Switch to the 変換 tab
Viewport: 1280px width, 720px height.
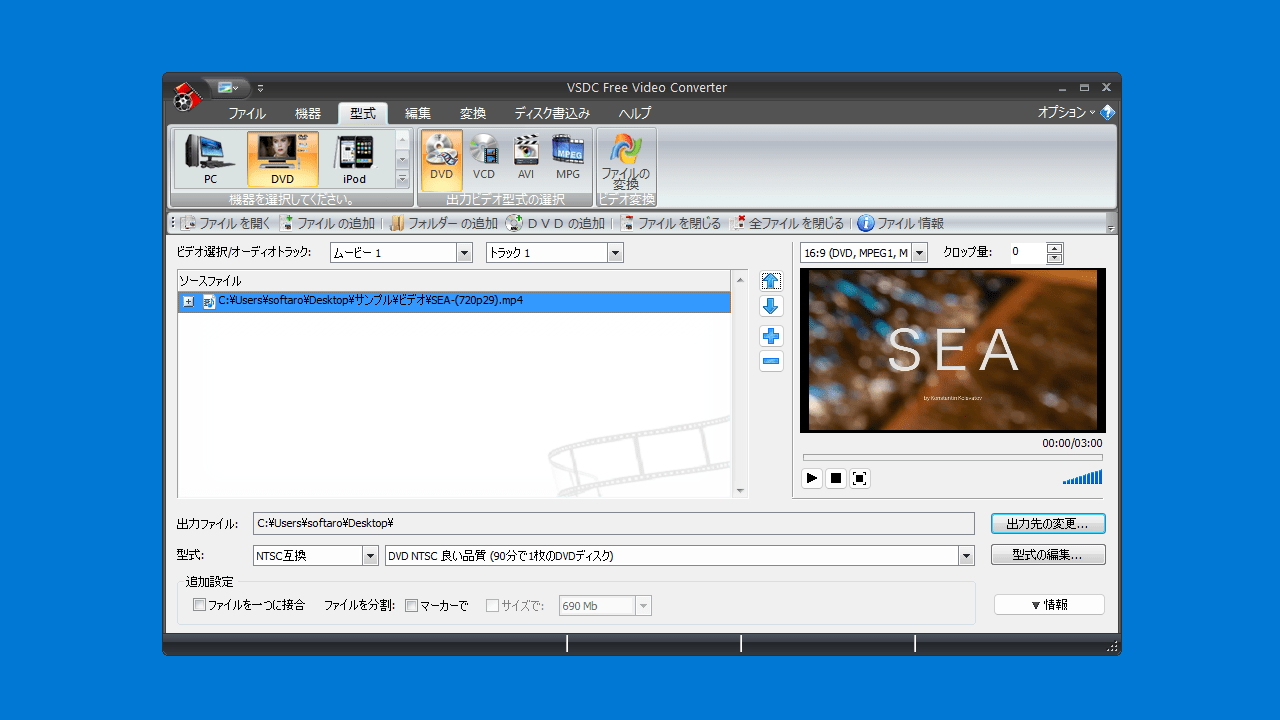point(473,113)
